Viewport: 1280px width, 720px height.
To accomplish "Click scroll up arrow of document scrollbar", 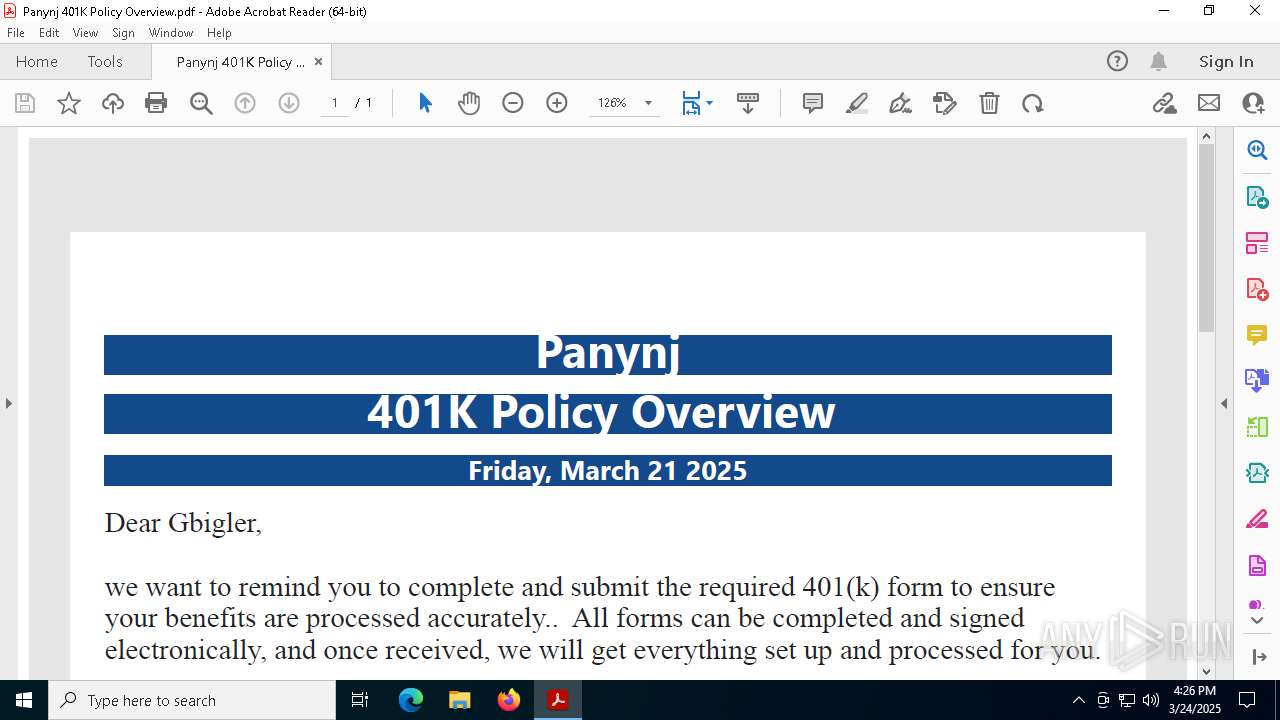I will tap(1206, 136).
